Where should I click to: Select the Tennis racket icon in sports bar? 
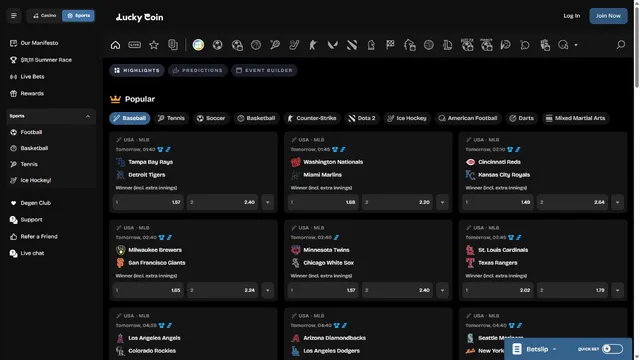pyautogui.click(x=275, y=45)
